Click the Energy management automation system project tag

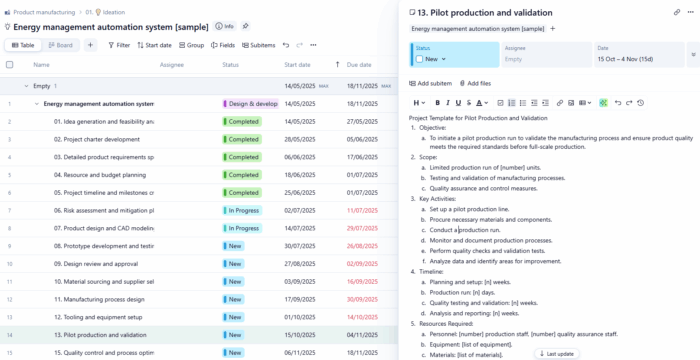coord(478,29)
